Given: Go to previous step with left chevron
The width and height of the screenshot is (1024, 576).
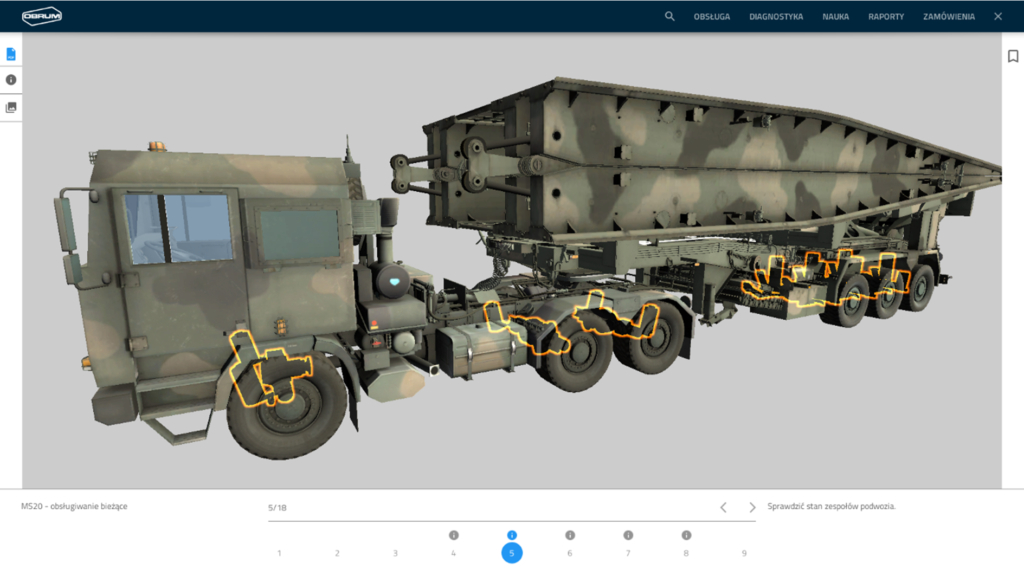Looking at the screenshot, I should point(724,507).
